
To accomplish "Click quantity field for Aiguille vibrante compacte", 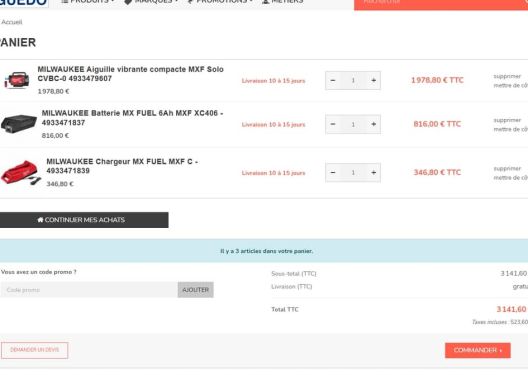I will point(353,80).
